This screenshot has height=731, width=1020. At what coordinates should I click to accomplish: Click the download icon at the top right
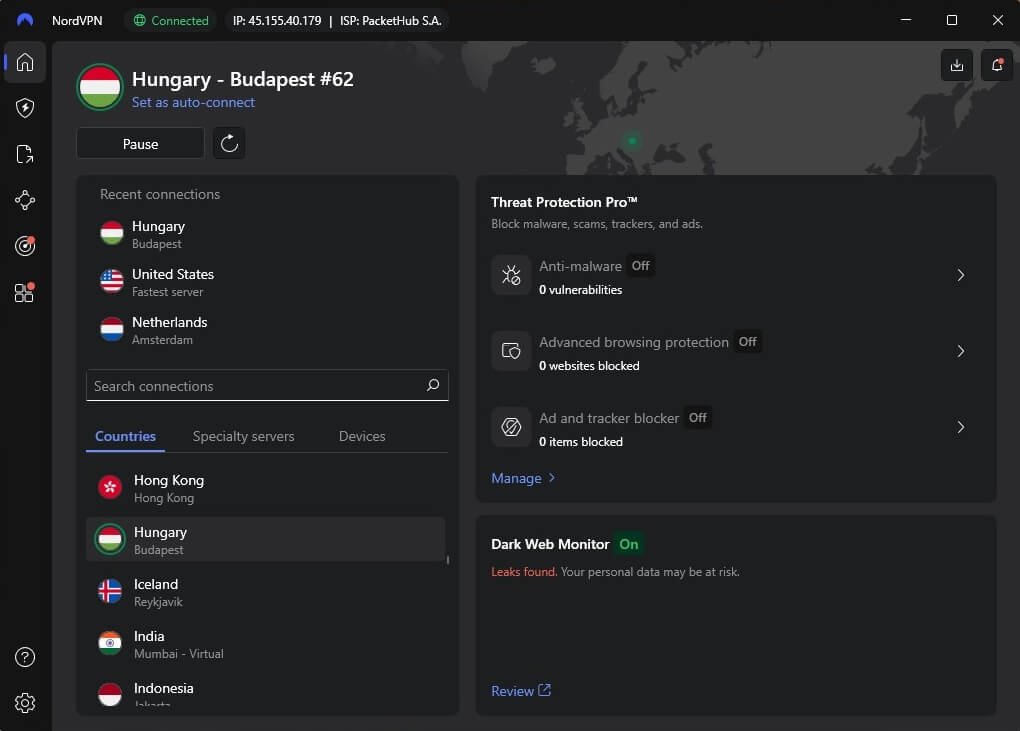(x=956, y=64)
